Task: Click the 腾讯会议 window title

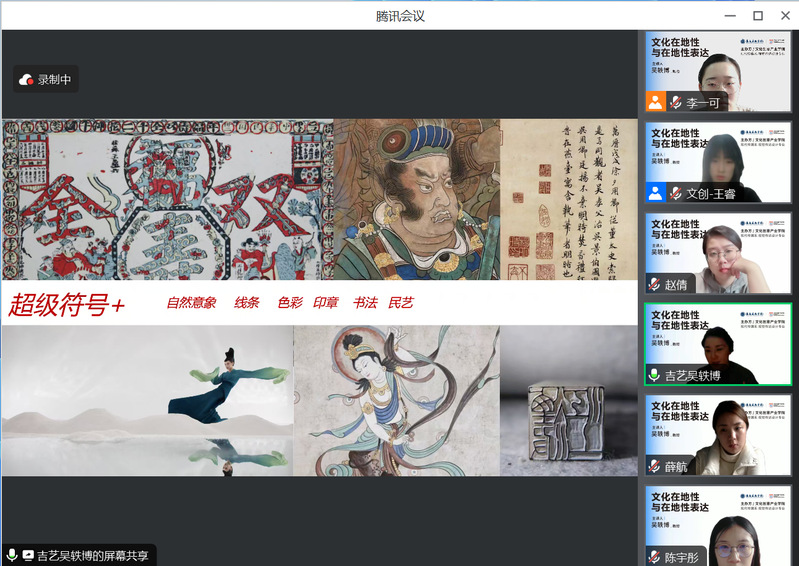Action: click(x=400, y=16)
